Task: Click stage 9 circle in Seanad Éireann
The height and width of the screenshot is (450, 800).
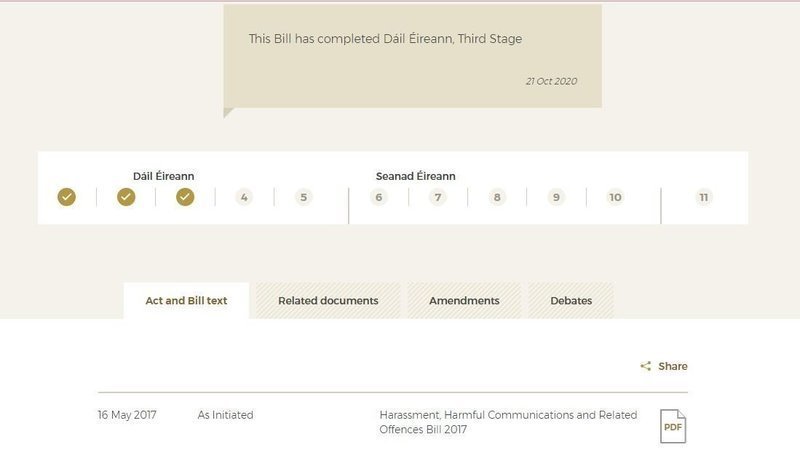Action: [x=556, y=197]
